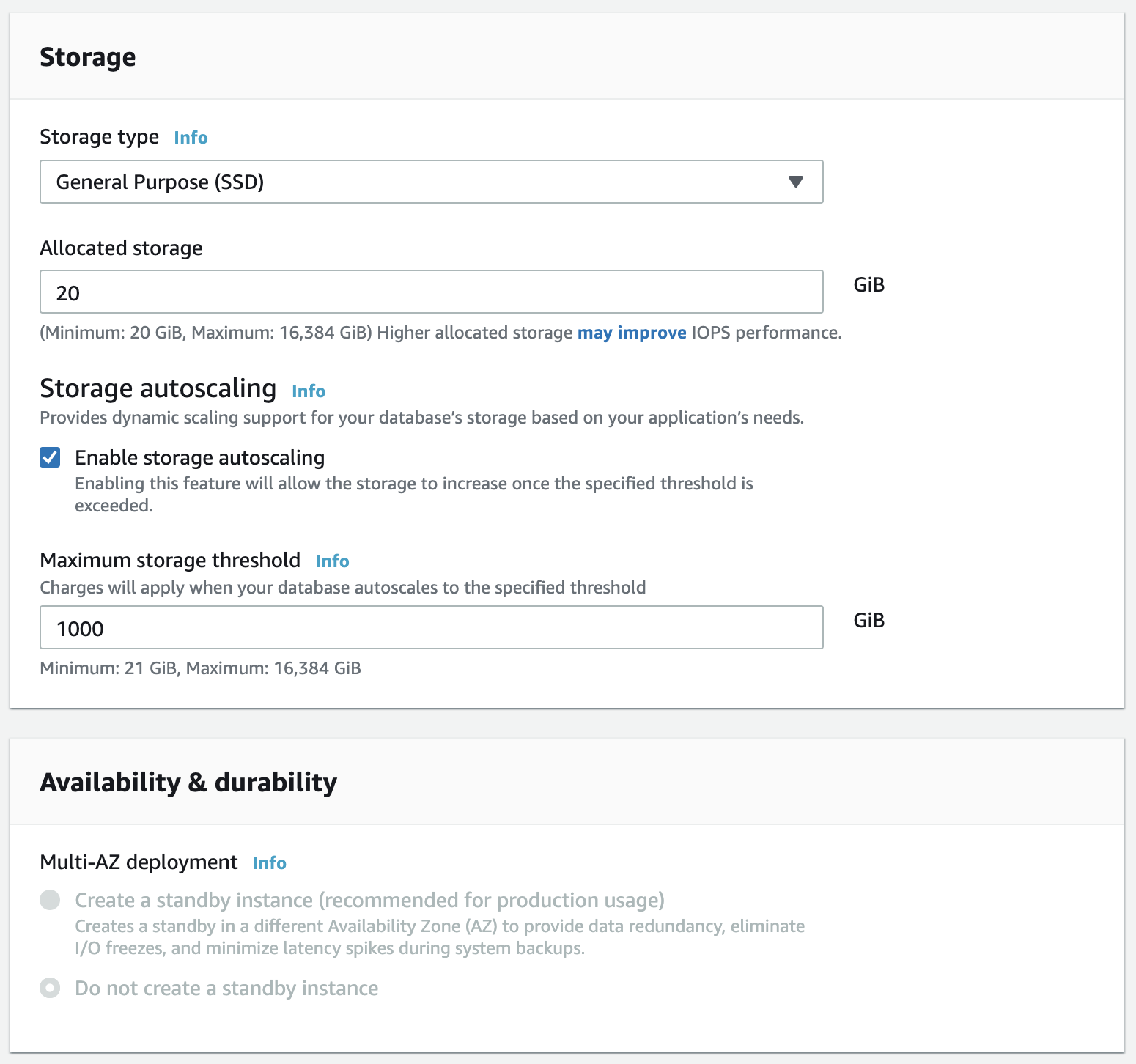Disable the Enable storage autoscaling checkbox
The width and height of the screenshot is (1136, 1064).
(50, 457)
